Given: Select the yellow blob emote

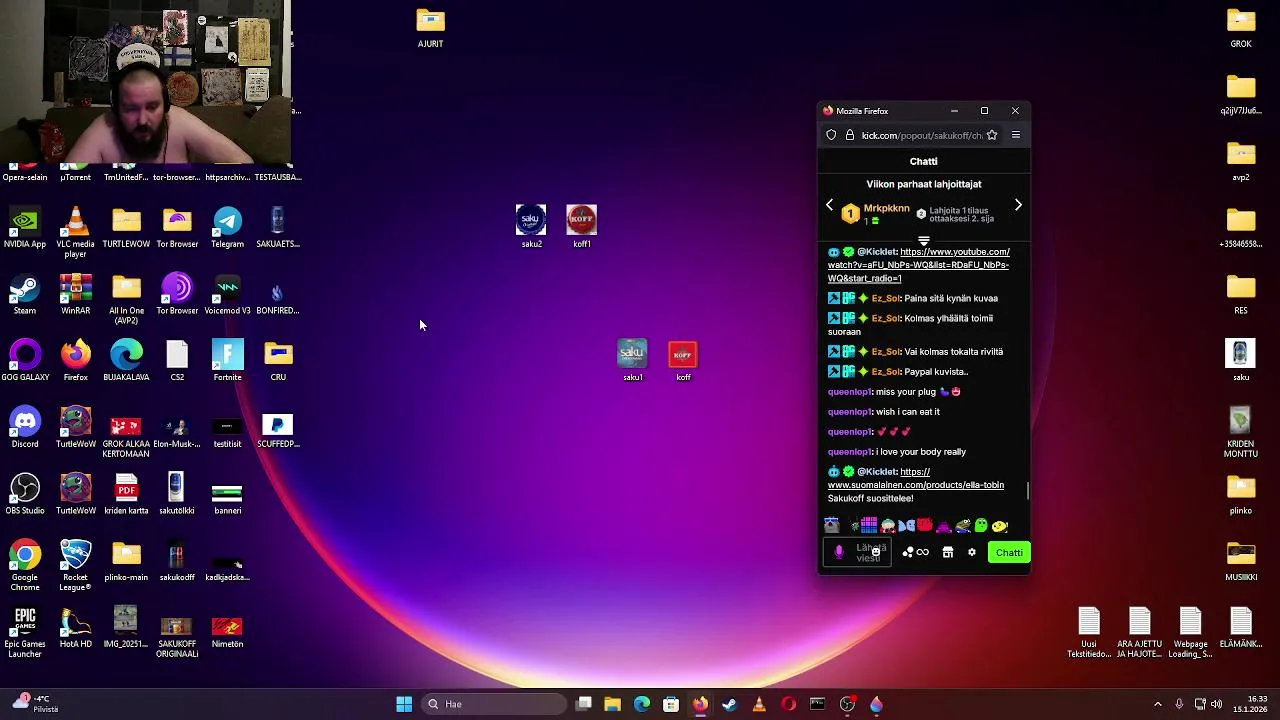Looking at the screenshot, I should pos(999,526).
